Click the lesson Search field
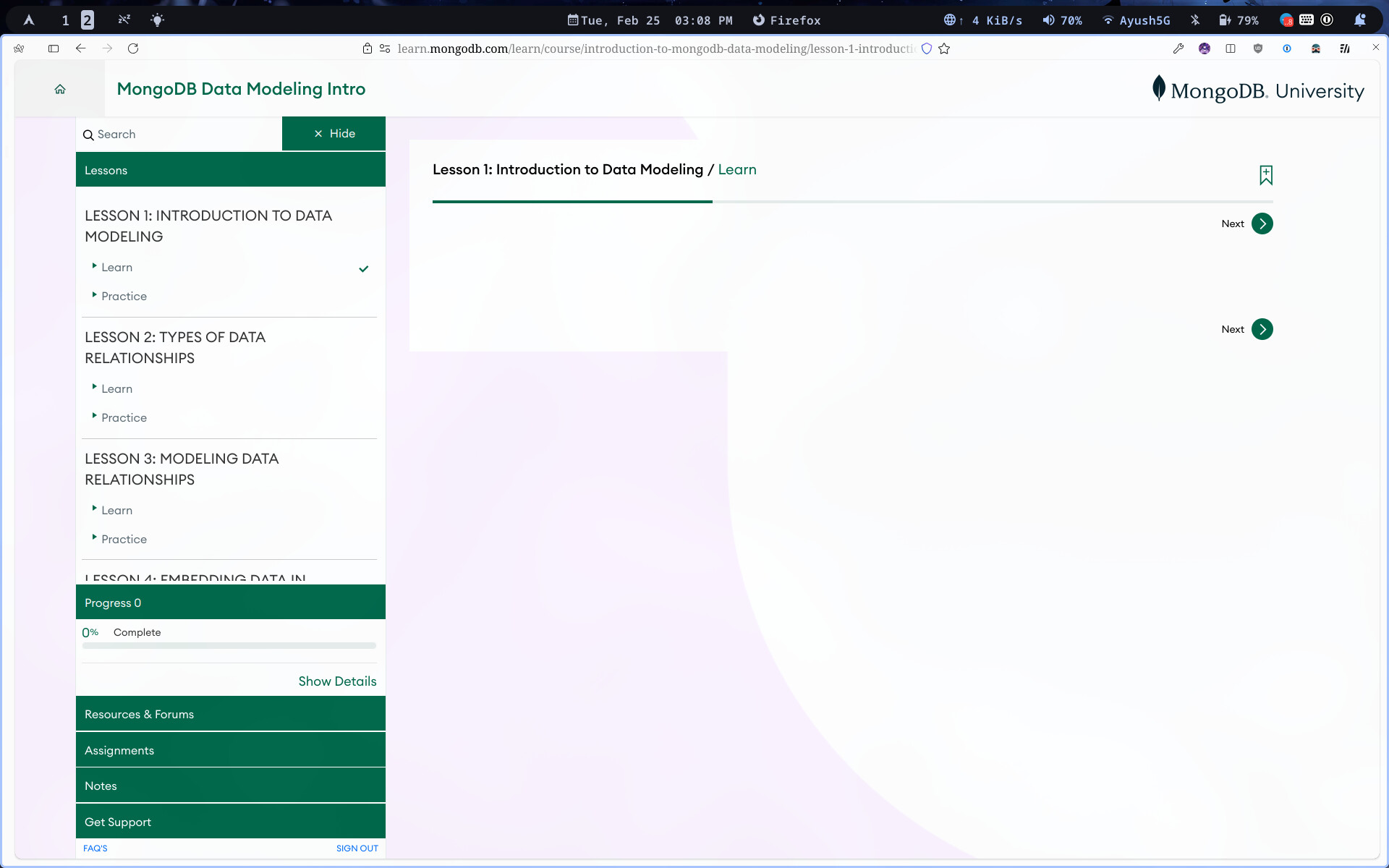 (181, 135)
